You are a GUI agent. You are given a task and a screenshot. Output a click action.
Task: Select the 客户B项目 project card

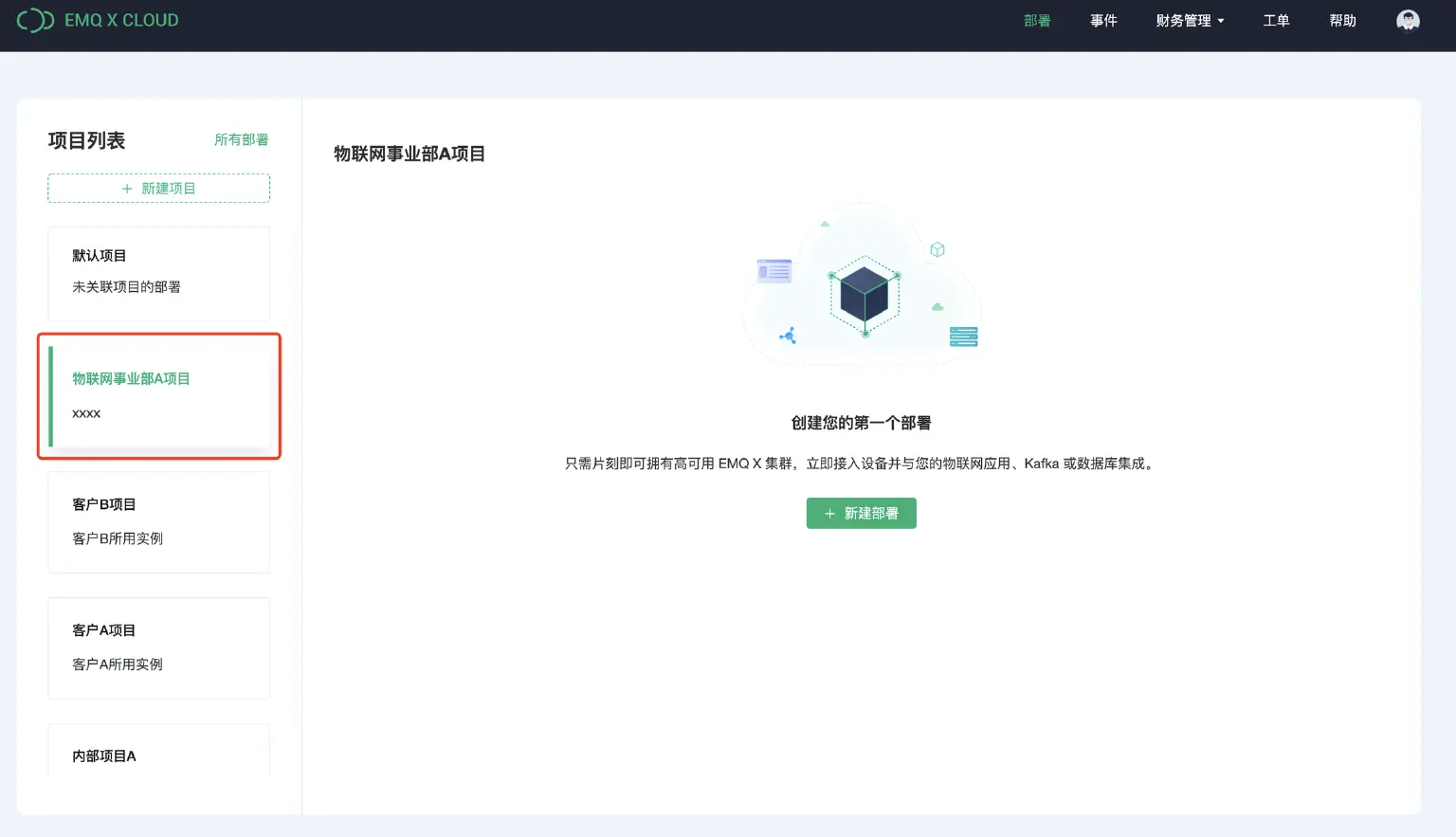(x=158, y=521)
